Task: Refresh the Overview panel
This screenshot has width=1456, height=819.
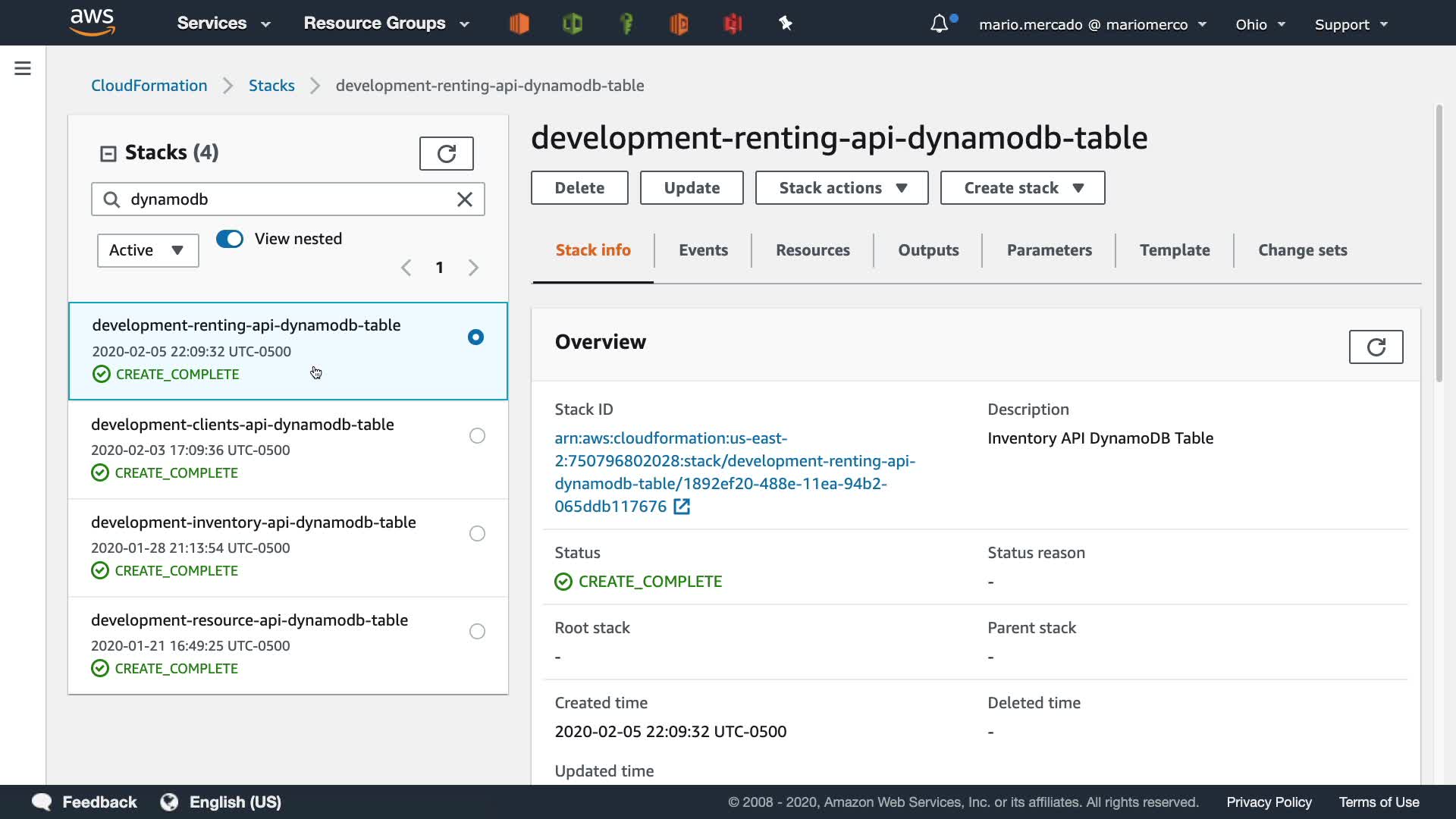Action: (1376, 347)
